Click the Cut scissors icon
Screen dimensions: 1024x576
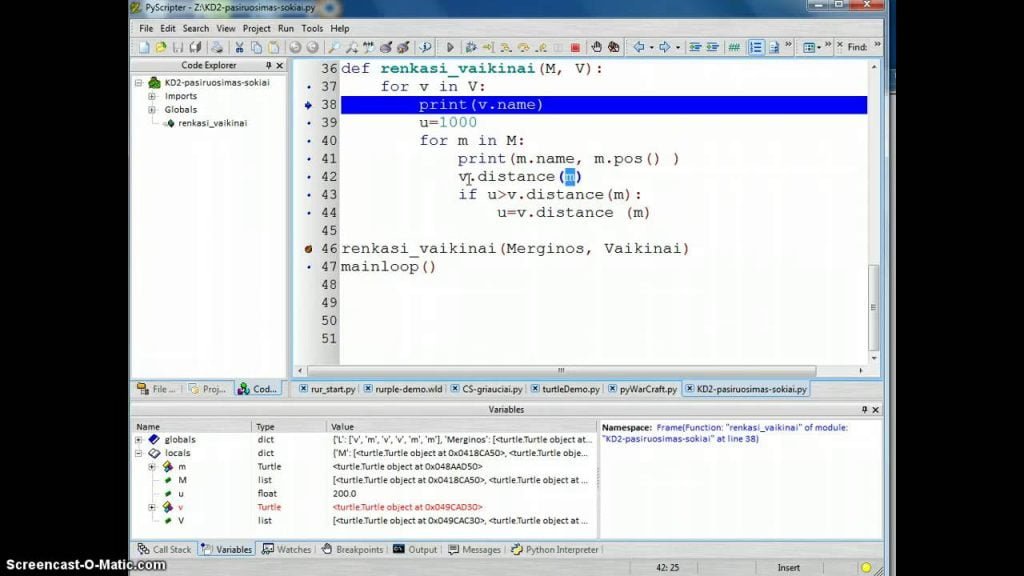pyautogui.click(x=239, y=47)
